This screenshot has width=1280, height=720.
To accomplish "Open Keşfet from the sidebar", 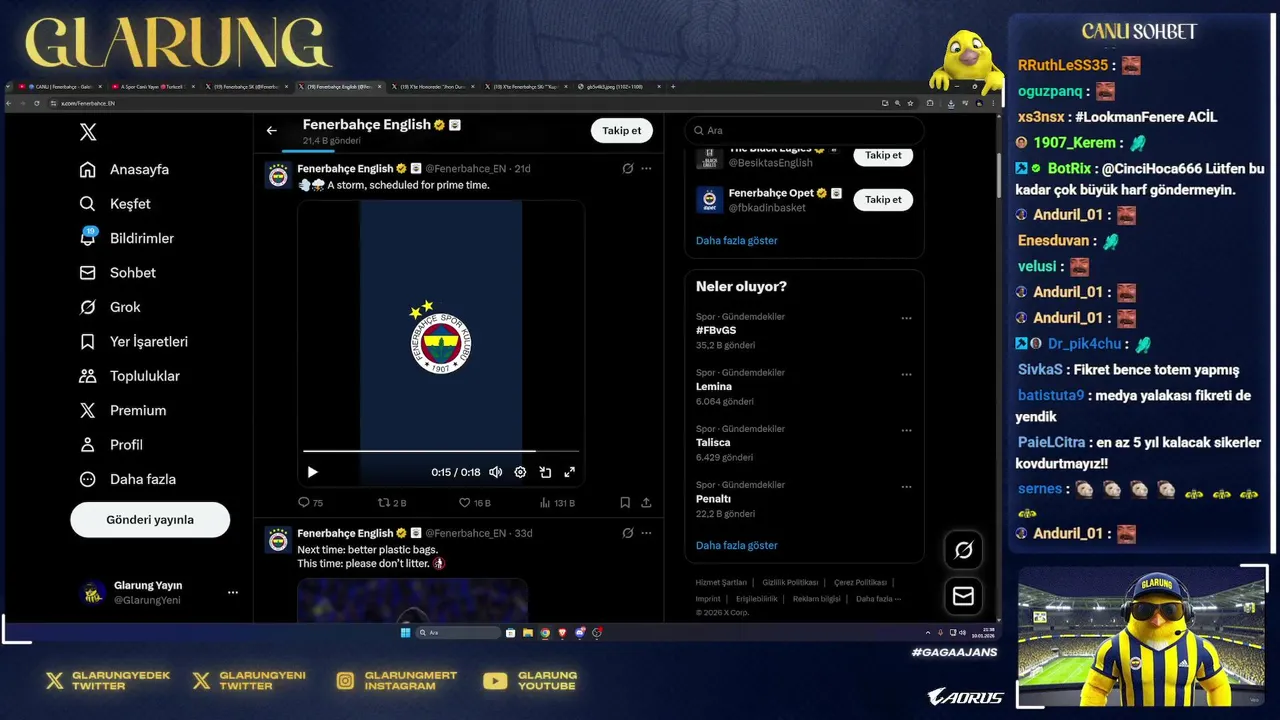I will (x=115, y=204).
